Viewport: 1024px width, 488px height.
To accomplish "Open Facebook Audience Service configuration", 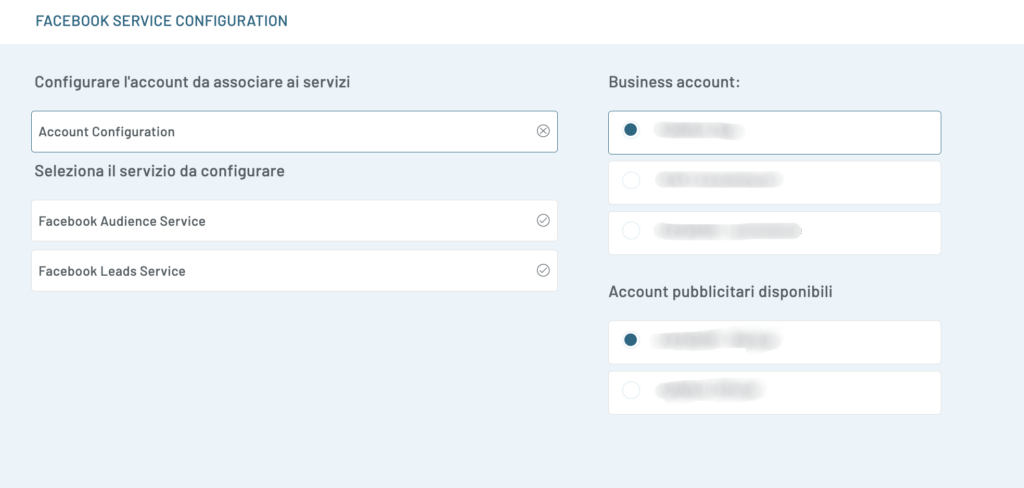I will 295,221.
